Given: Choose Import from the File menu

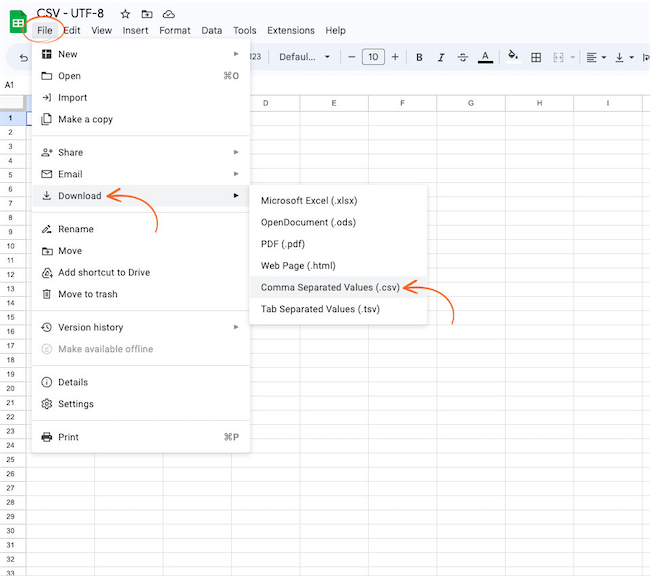Looking at the screenshot, I should (141, 97).
